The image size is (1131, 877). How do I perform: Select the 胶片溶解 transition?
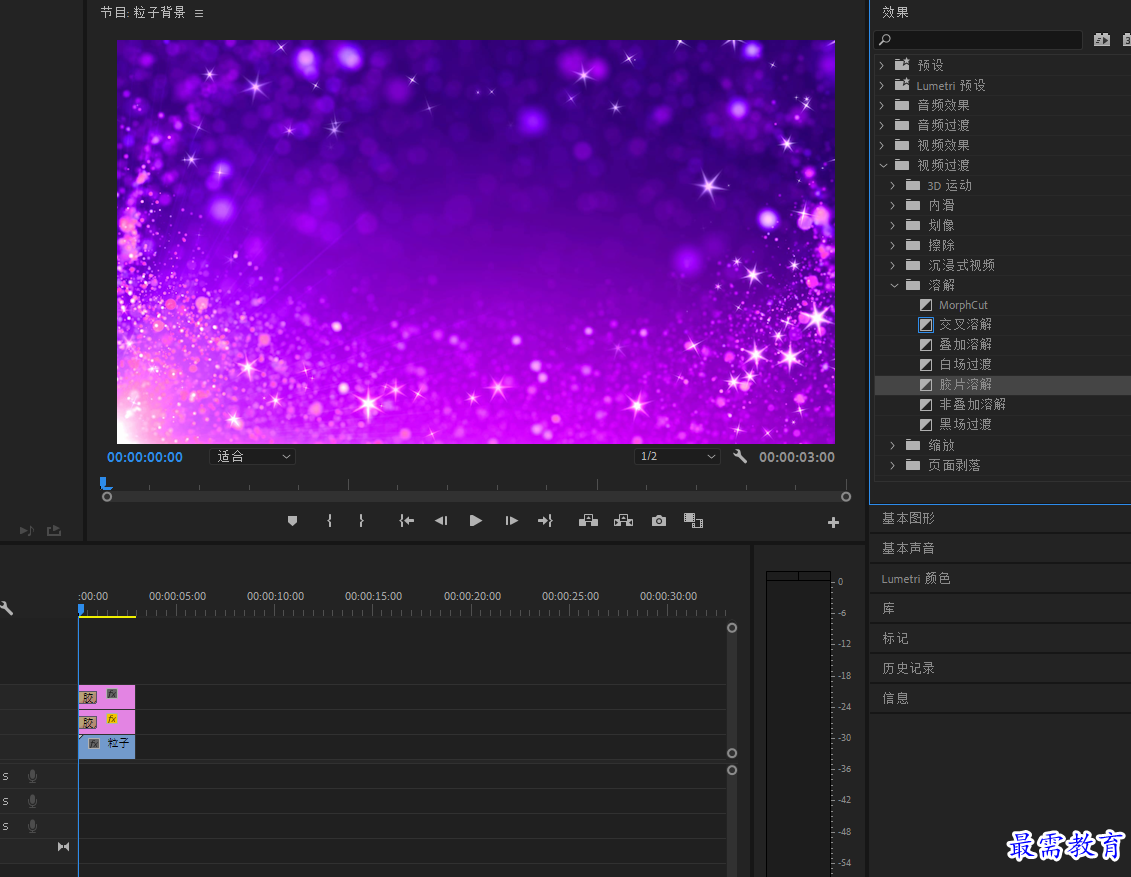965,384
